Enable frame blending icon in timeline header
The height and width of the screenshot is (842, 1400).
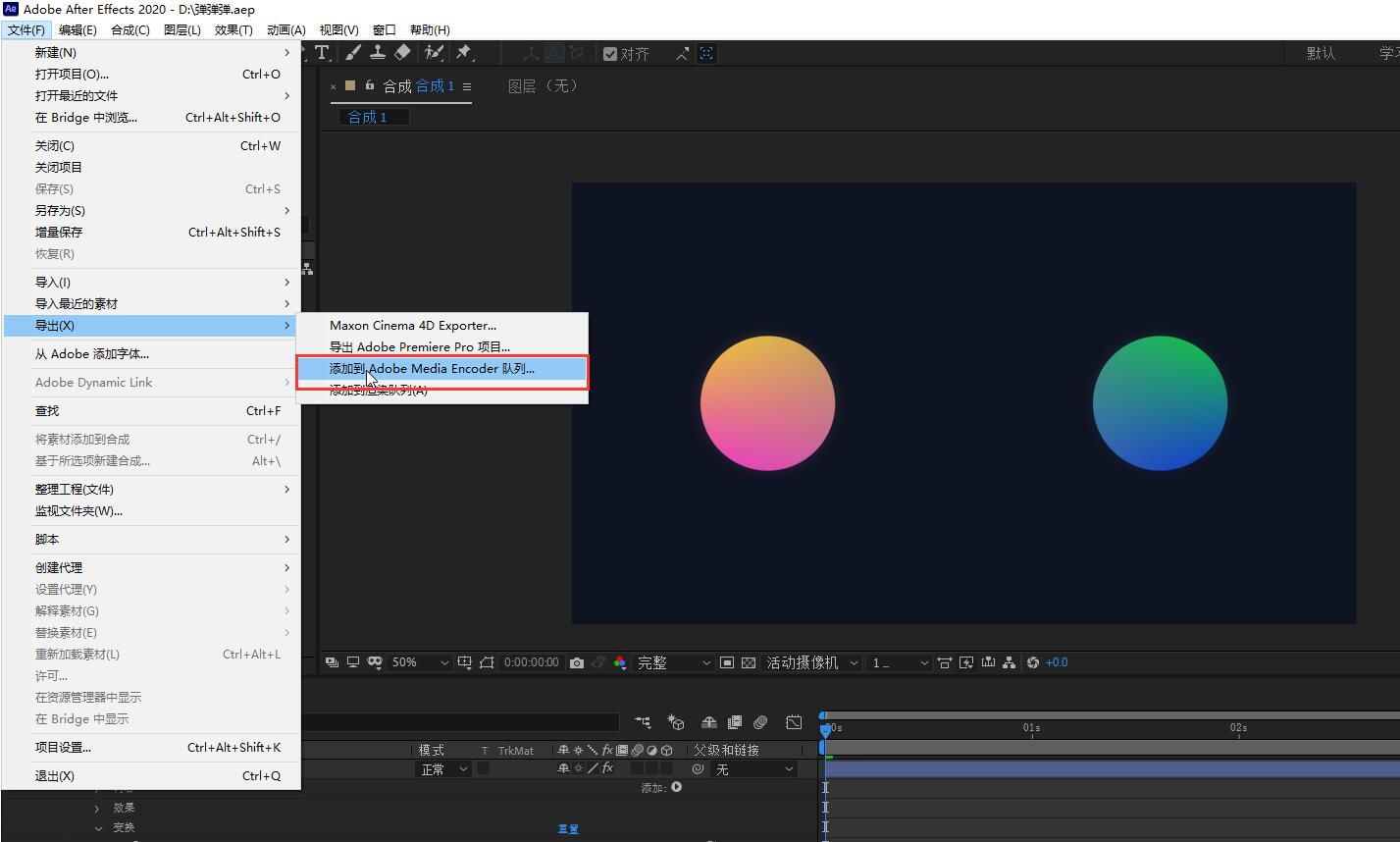(x=734, y=722)
